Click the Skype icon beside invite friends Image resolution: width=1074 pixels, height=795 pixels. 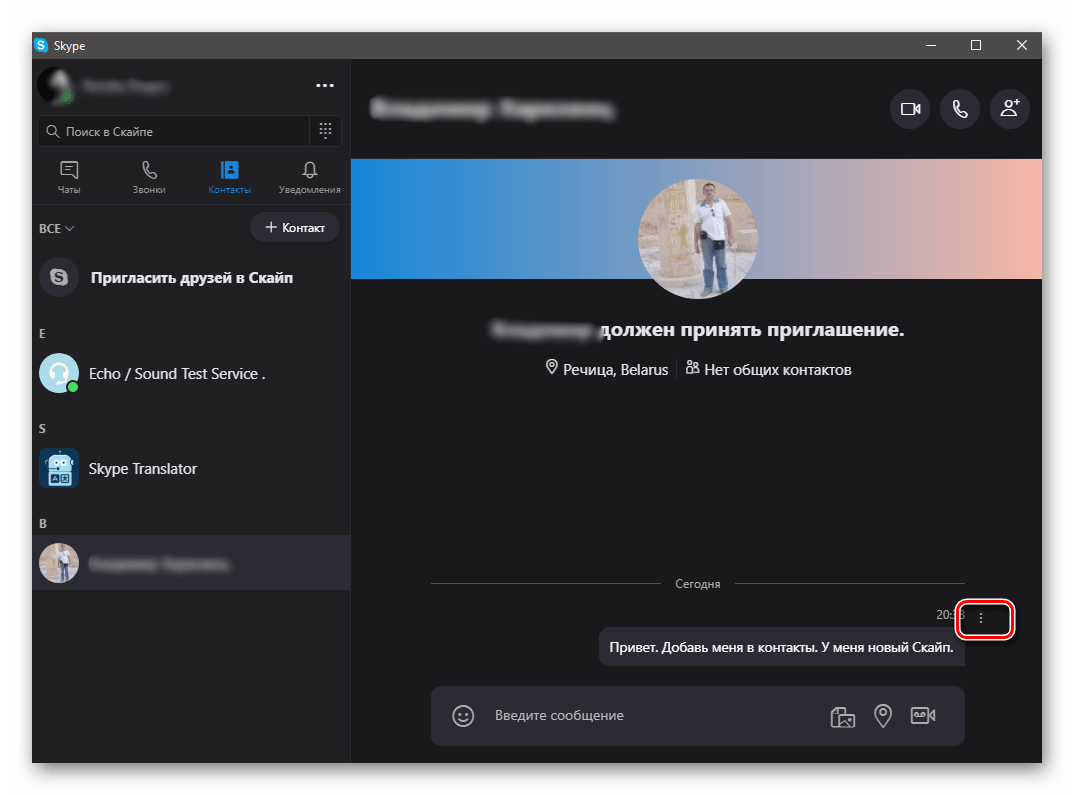click(x=59, y=277)
